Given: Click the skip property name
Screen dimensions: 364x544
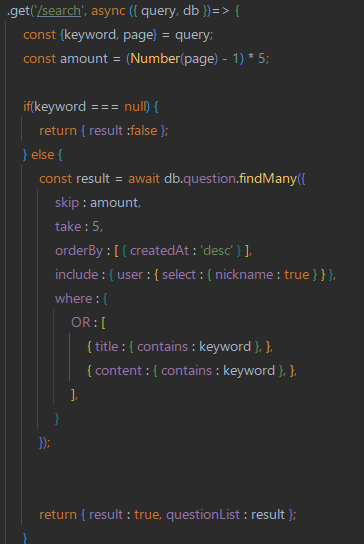Looking at the screenshot, I should [67, 203].
